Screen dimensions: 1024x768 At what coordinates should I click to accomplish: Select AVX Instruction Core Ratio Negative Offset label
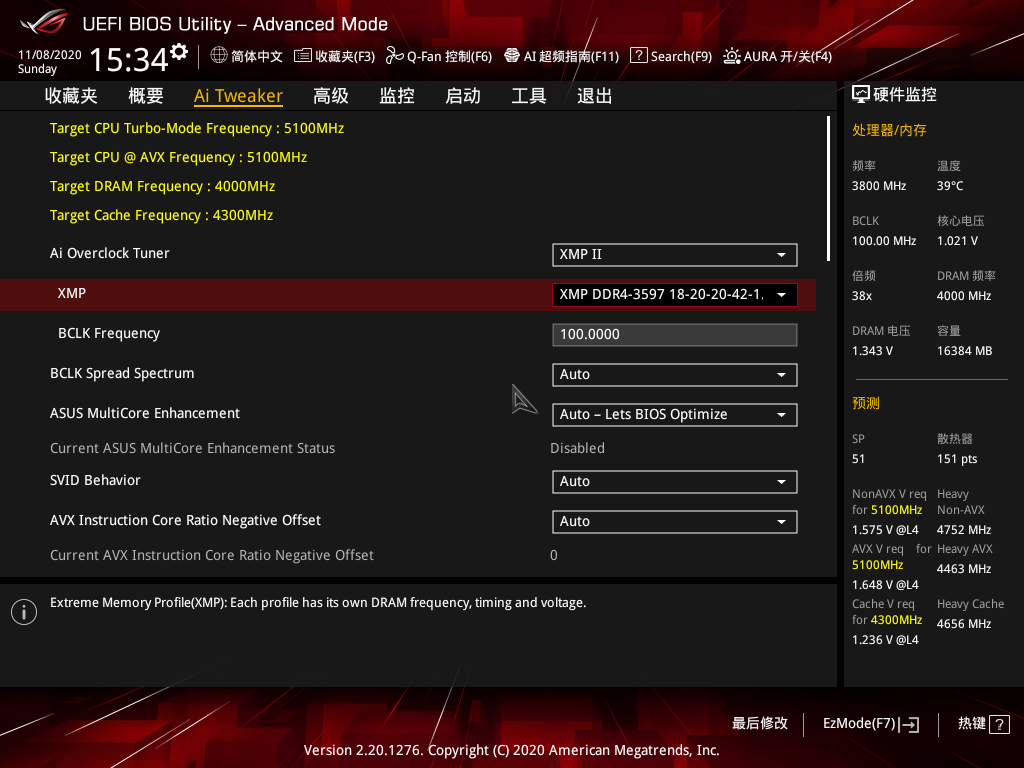point(185,520)
